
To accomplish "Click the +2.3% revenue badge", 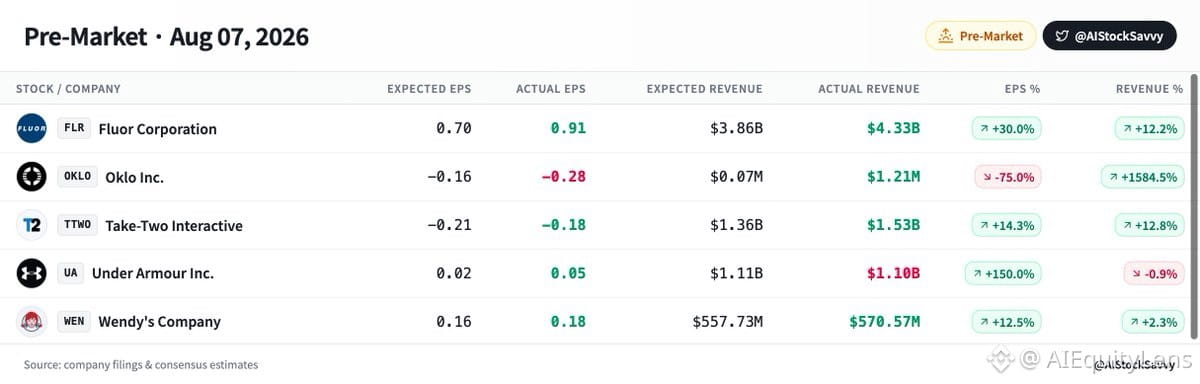I will coord(1153,321).
